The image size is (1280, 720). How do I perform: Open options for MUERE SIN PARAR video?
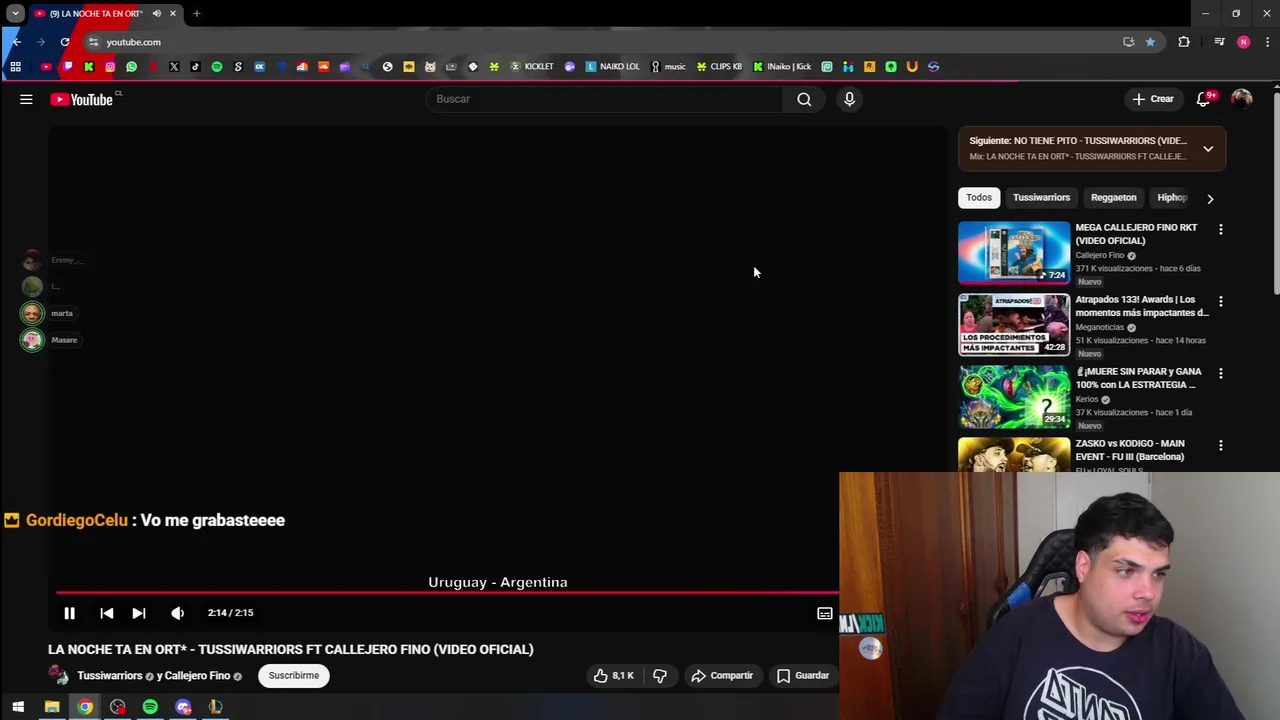pyautogui.click(x=1220, y=373)
